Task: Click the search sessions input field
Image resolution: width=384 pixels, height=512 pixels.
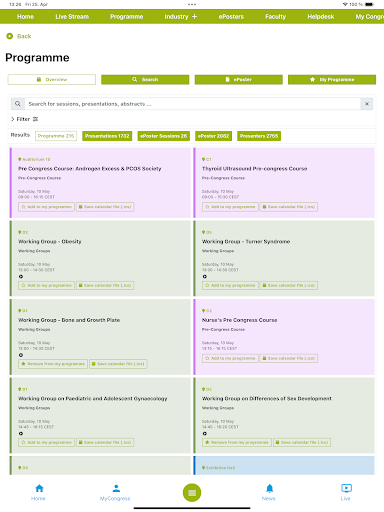Action: click(x=193, y=104)
